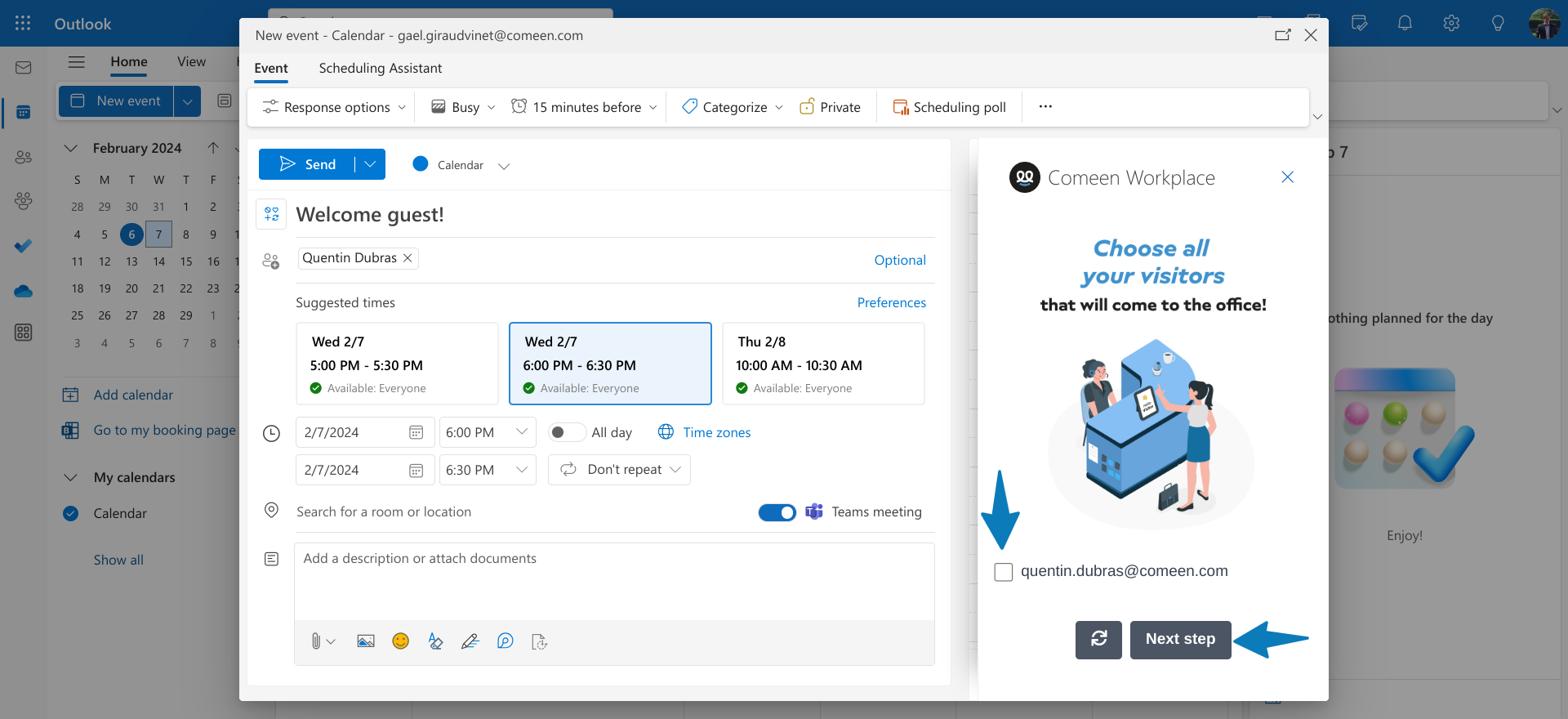
Task: Click the Show all calendars link
Action: [118, 560]
